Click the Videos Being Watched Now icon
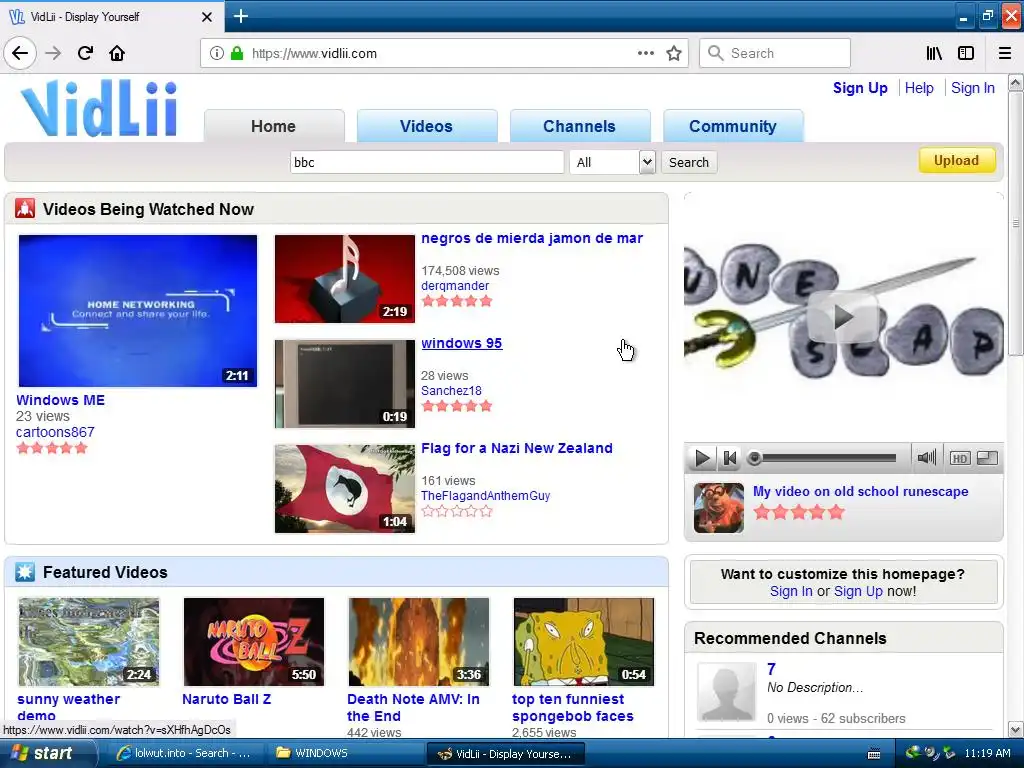Screen dimensions: 1024x768 click(25, 209)
